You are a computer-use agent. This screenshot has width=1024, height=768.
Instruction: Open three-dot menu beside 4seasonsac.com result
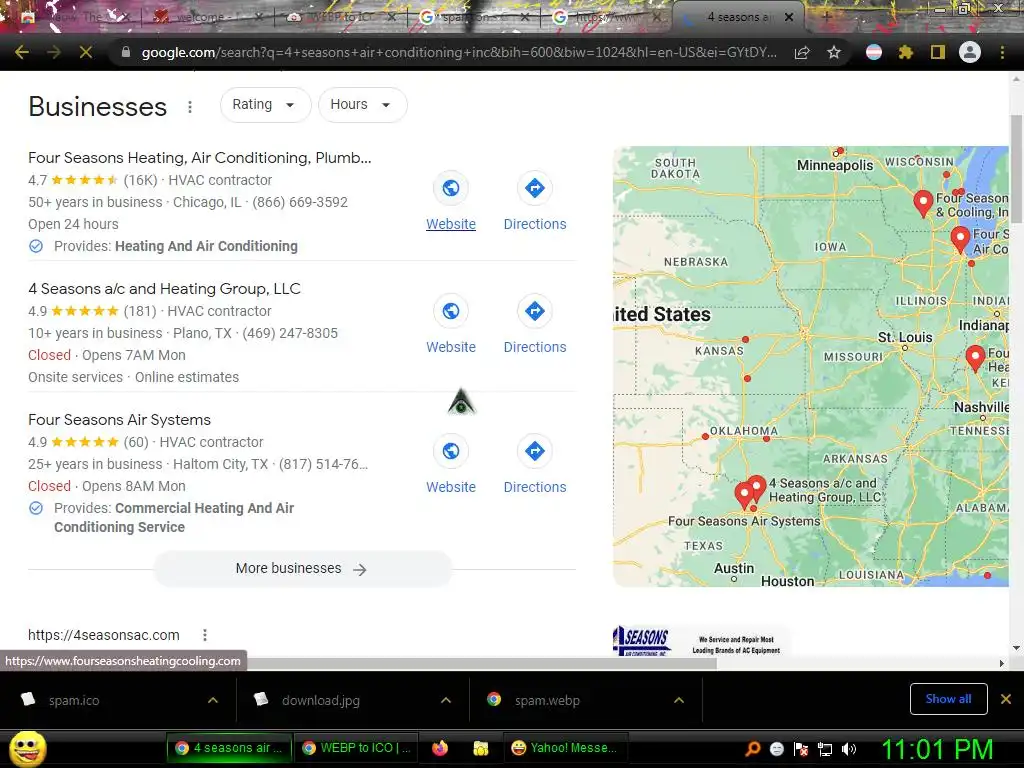point(204,635)
